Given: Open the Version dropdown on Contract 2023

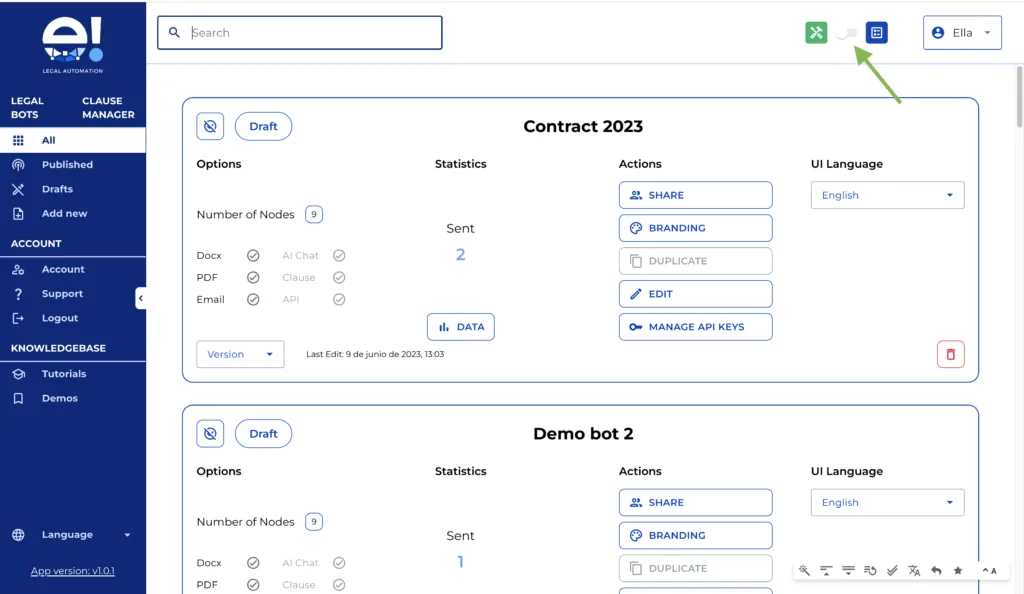Looking at the screenshot, I should pos(240,354).
